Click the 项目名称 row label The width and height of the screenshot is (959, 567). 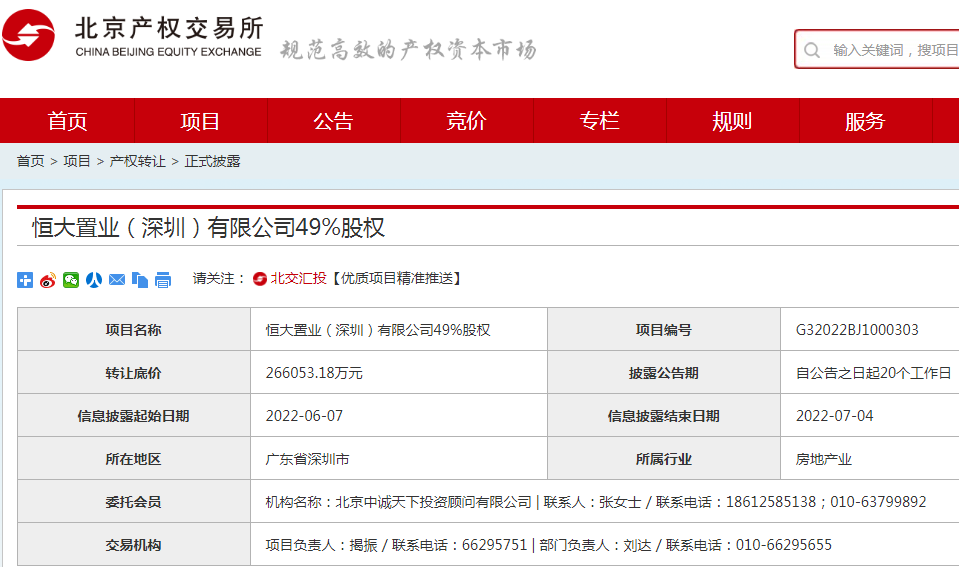[x=133, y=330]
